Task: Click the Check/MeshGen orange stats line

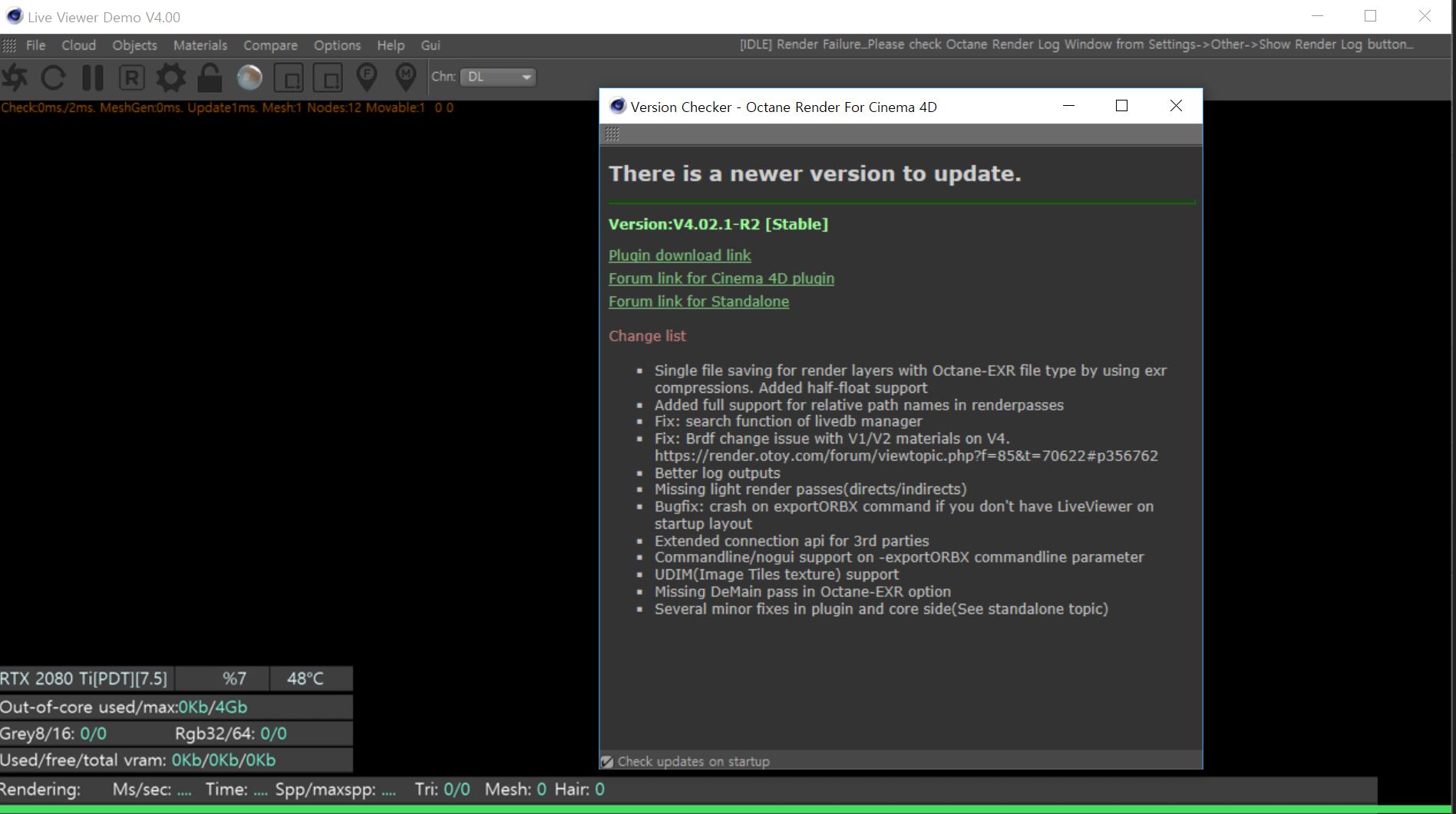Action: pos(227,107)
